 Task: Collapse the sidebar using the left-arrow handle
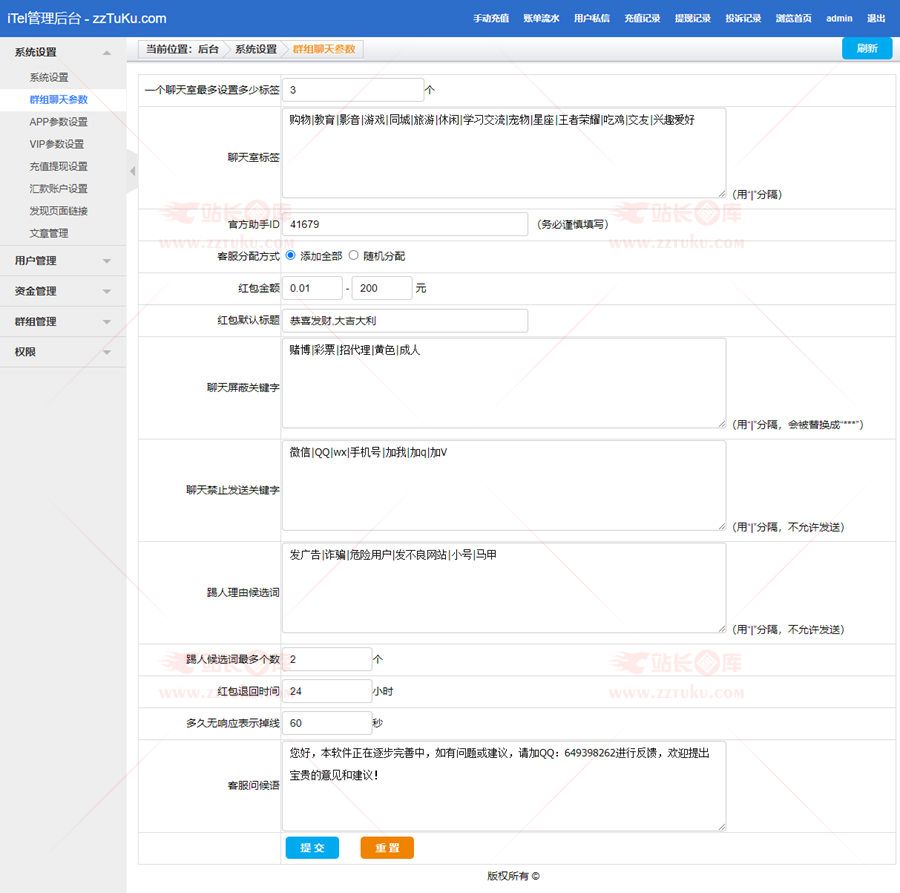[x=132, y=171]
